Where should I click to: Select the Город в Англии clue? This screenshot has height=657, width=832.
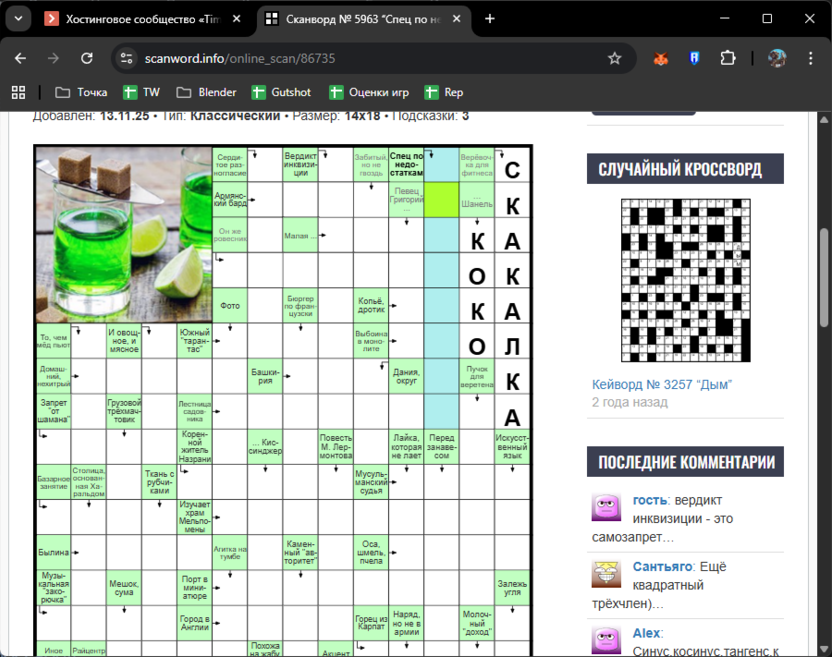click(x=194, y=623)
